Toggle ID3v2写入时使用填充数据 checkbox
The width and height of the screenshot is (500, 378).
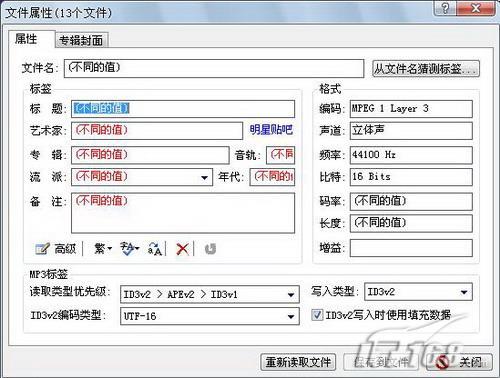[317, 315]
